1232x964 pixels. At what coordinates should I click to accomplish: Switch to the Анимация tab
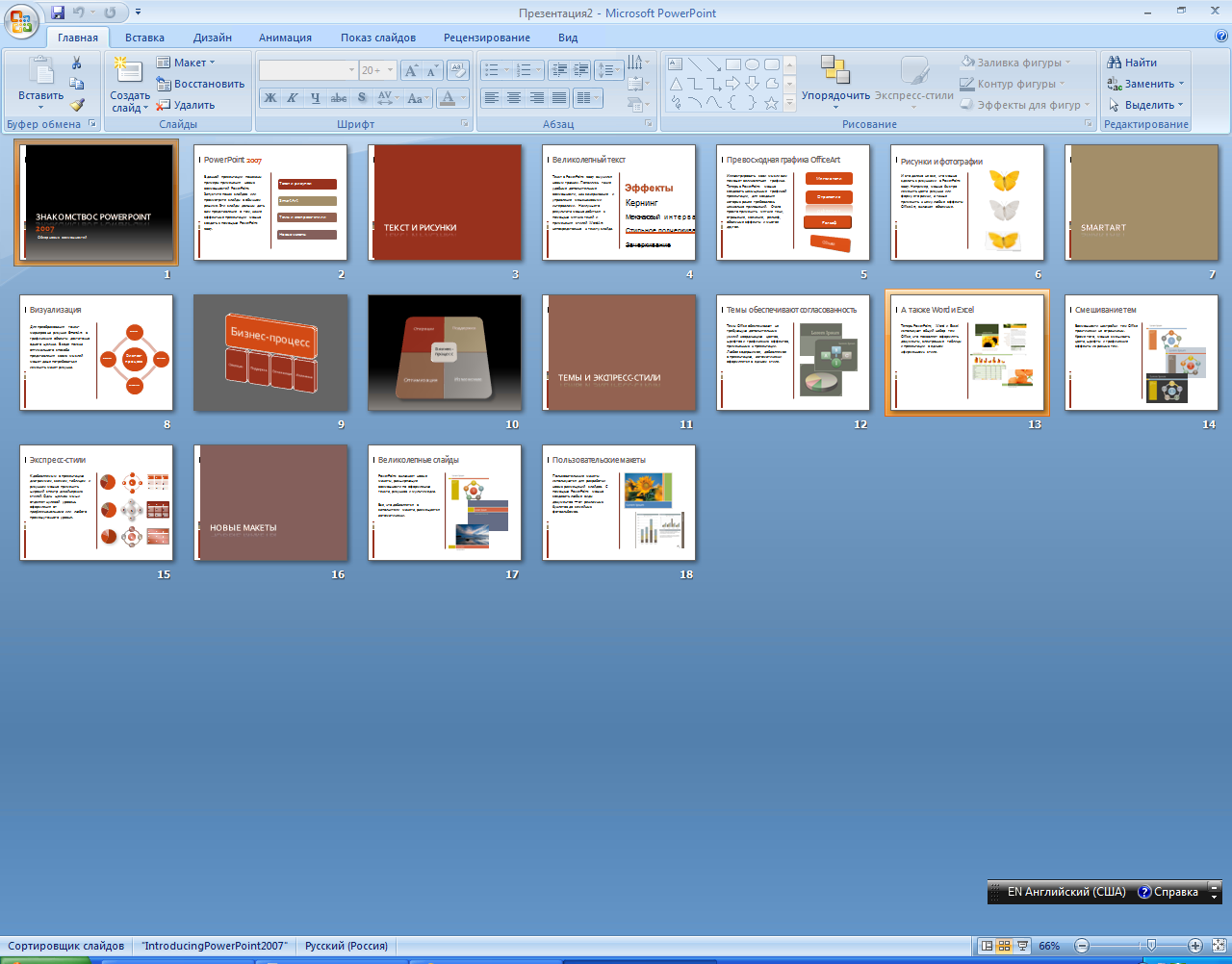(285, 38)
